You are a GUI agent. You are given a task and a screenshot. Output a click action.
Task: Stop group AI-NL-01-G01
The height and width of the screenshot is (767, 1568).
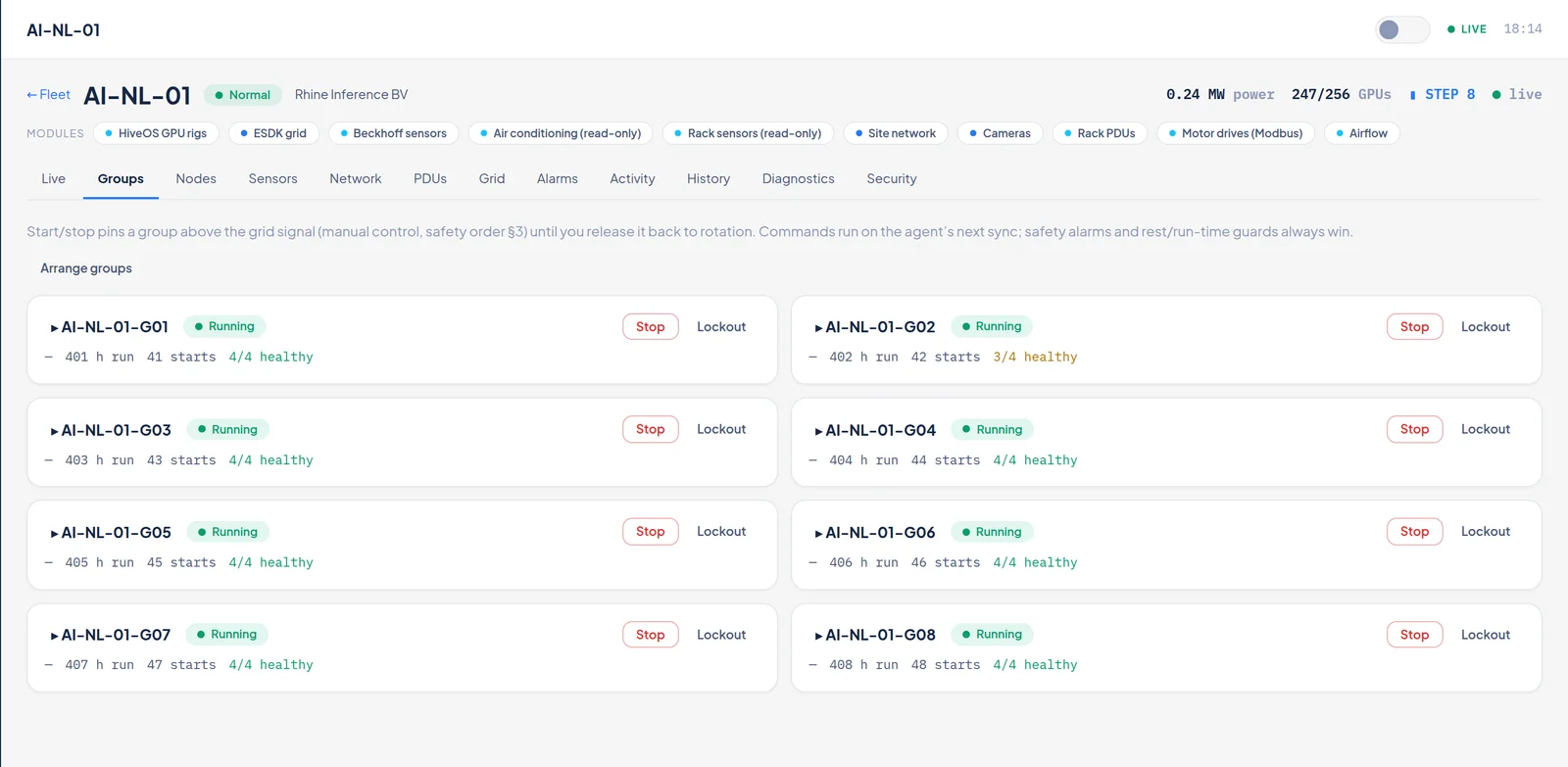click(x=651, y=327)
